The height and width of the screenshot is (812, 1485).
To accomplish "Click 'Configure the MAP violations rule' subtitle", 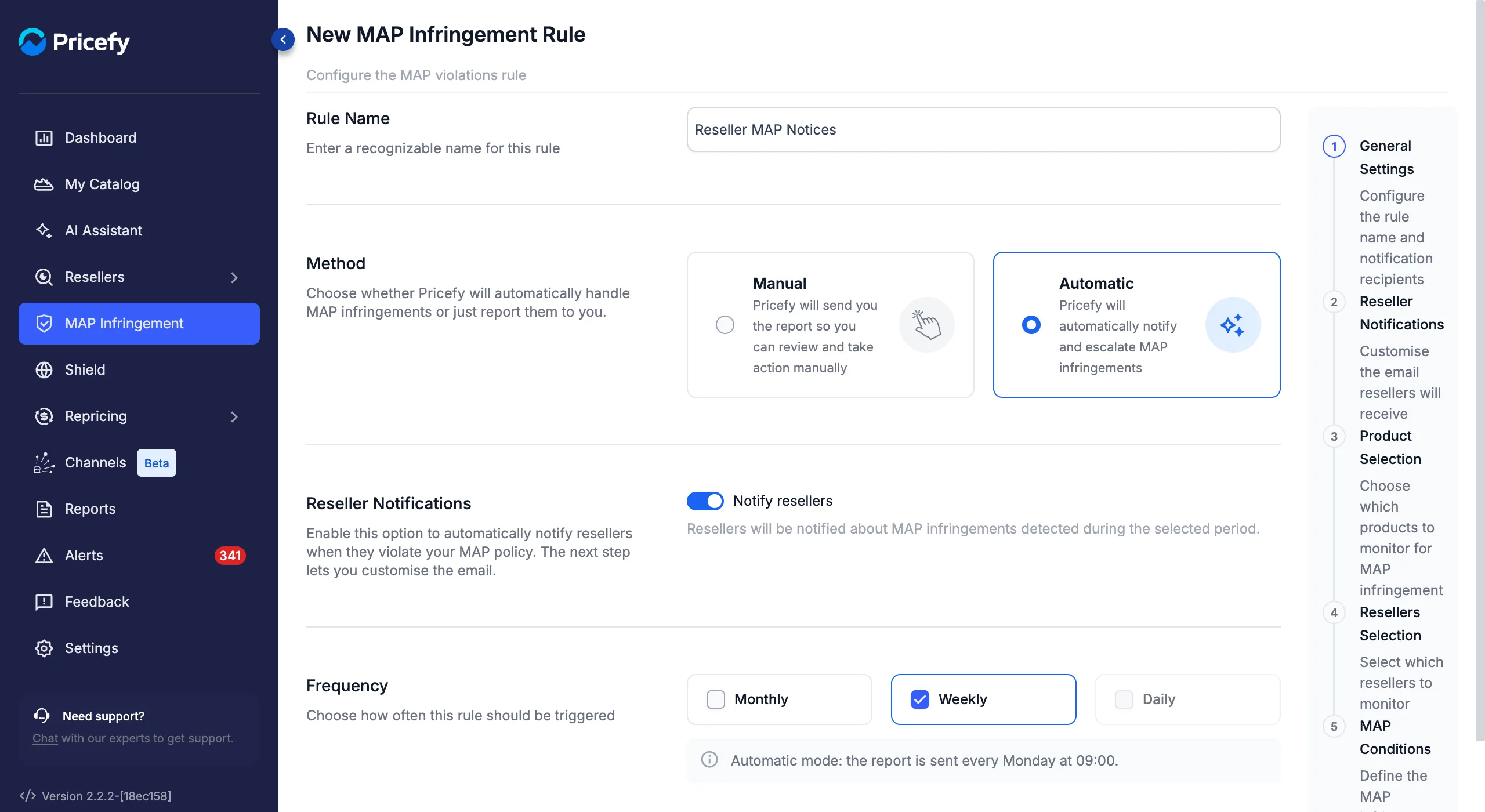I will (x=416, y=75).
